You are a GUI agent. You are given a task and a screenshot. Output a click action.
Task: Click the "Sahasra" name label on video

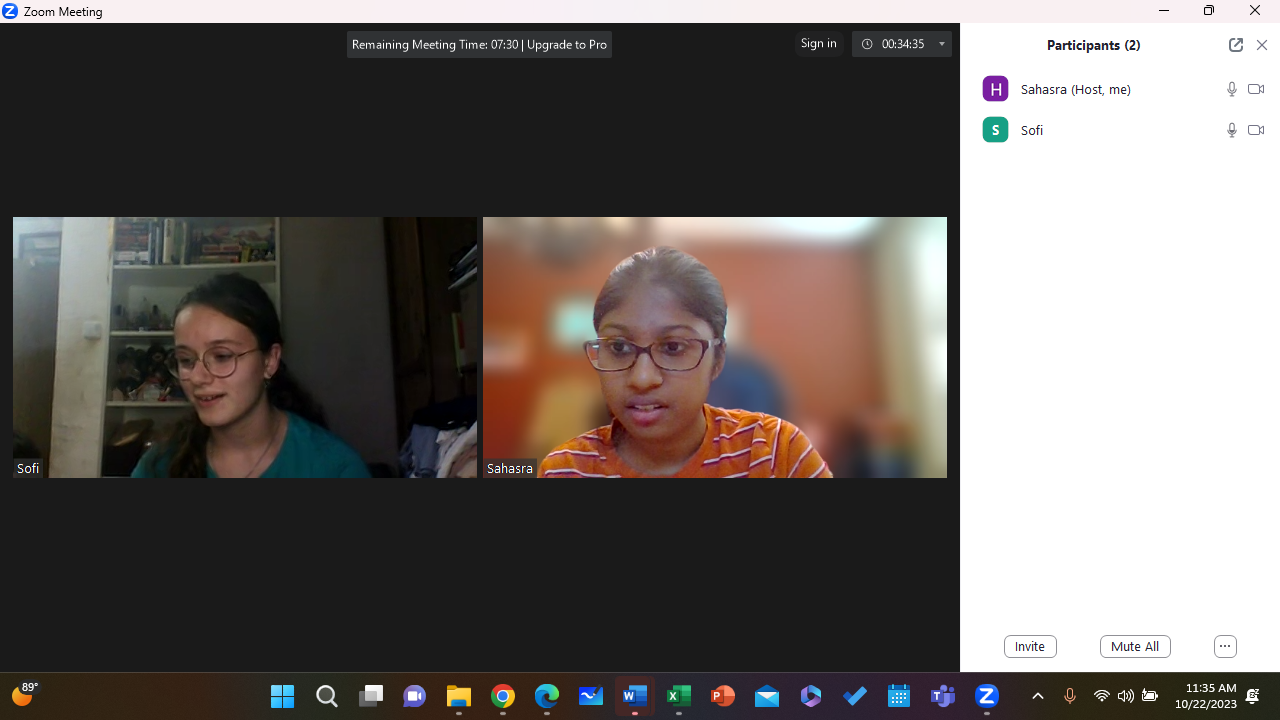510,468
